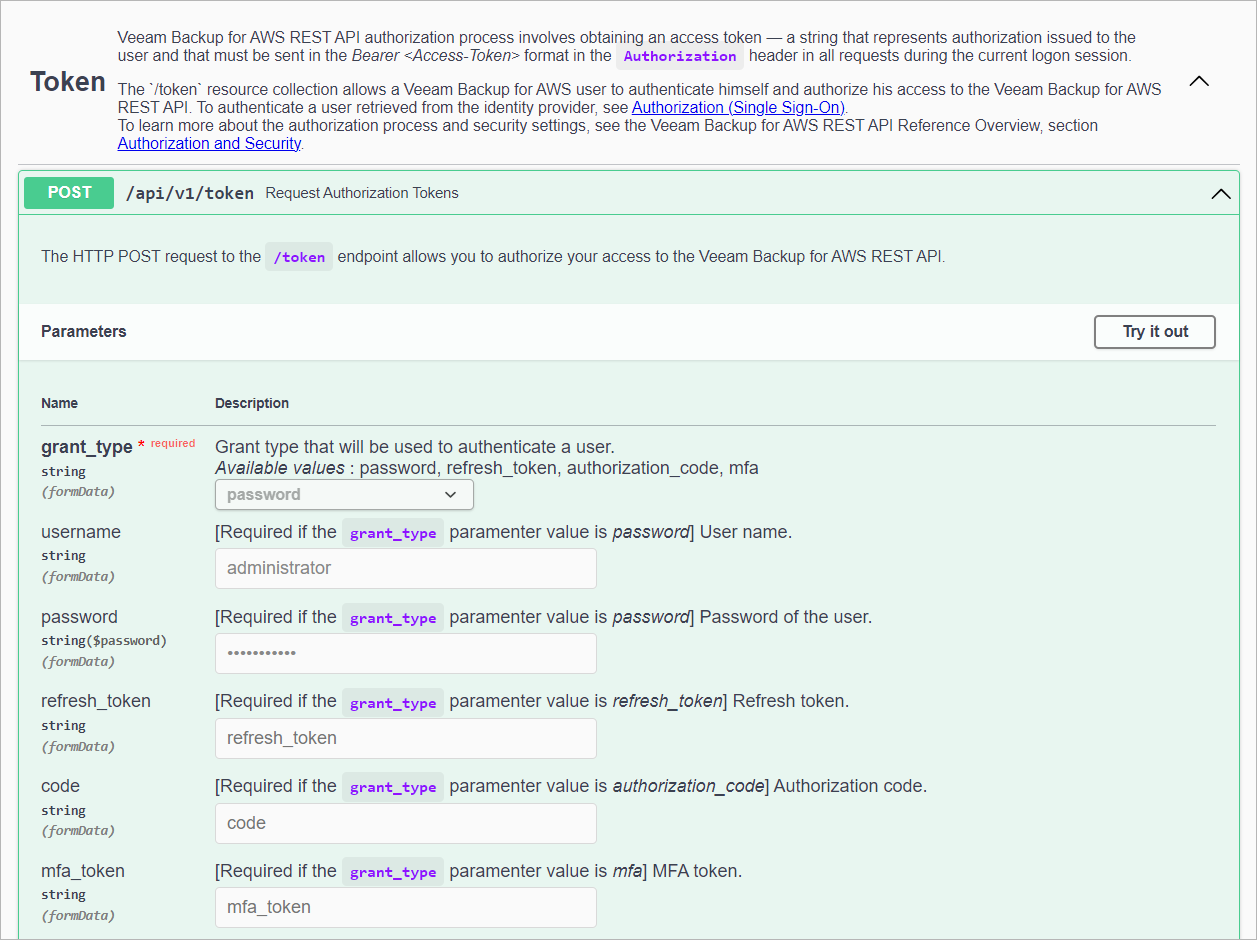Click the mfa_token input field
Screen dimensions: 1257x940
[406, 907]
